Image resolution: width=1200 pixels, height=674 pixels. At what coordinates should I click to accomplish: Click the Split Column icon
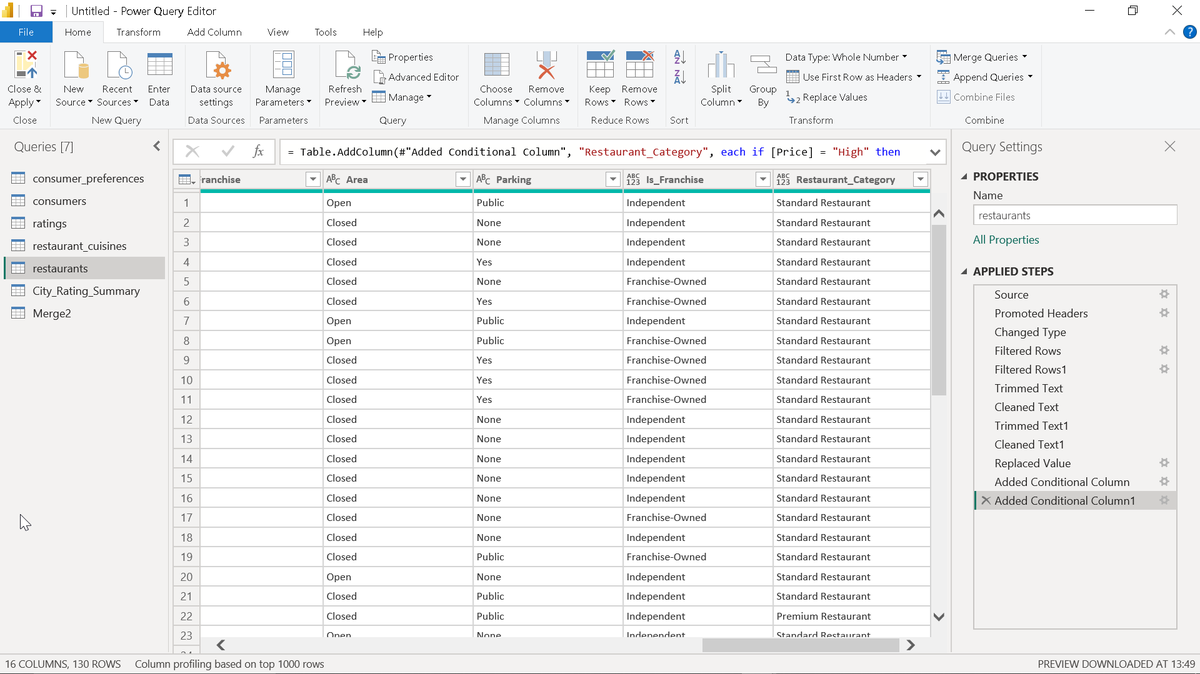(721, 65)
